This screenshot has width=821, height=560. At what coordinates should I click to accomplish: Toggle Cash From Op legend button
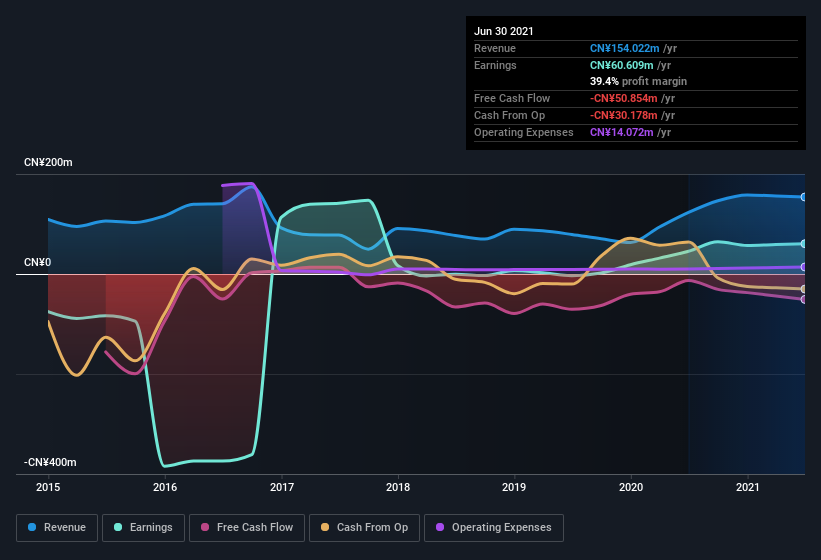coord(364,528)
